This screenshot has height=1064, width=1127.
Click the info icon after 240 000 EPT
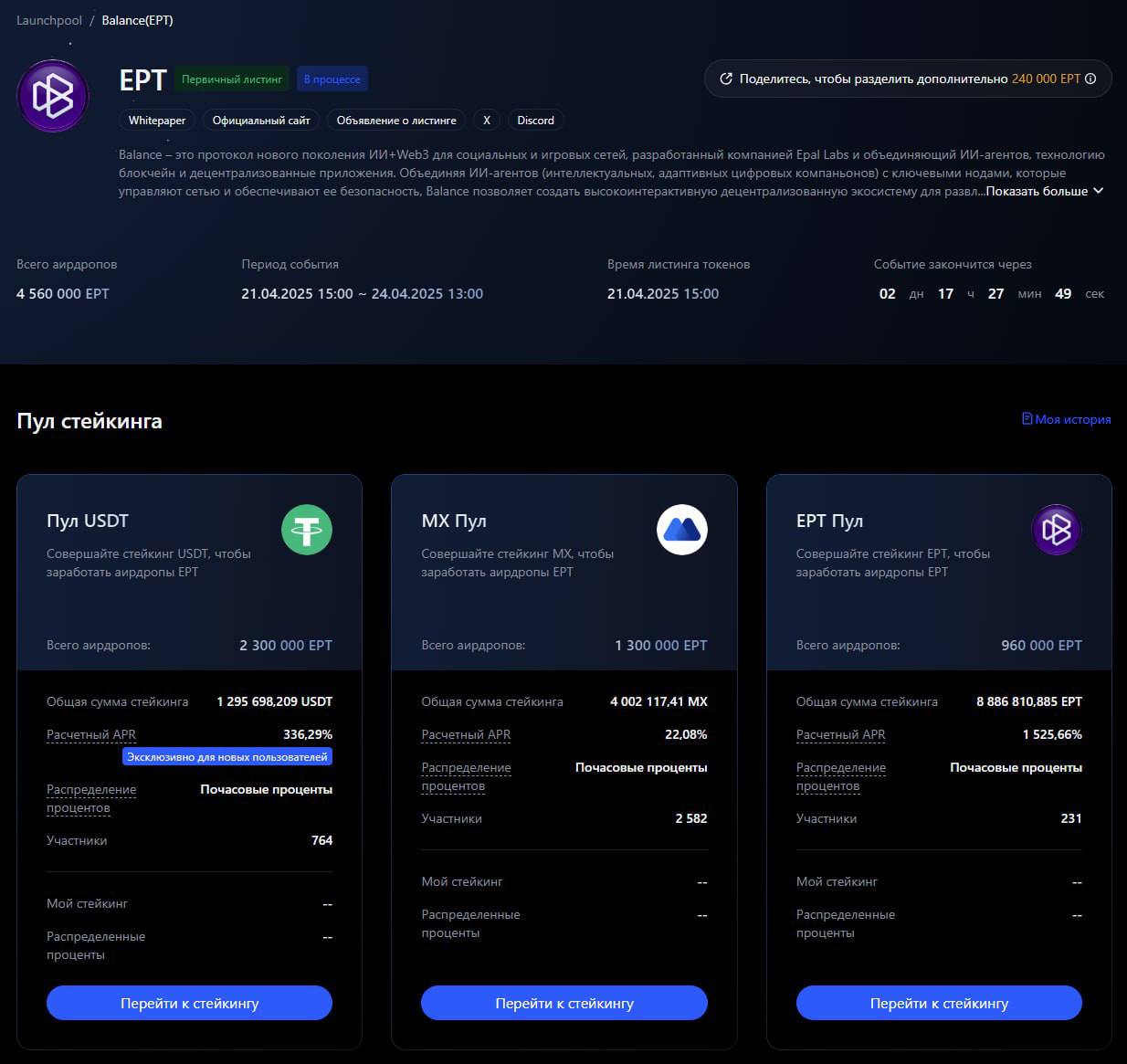pyautogui.click(x=1090, y=79)
